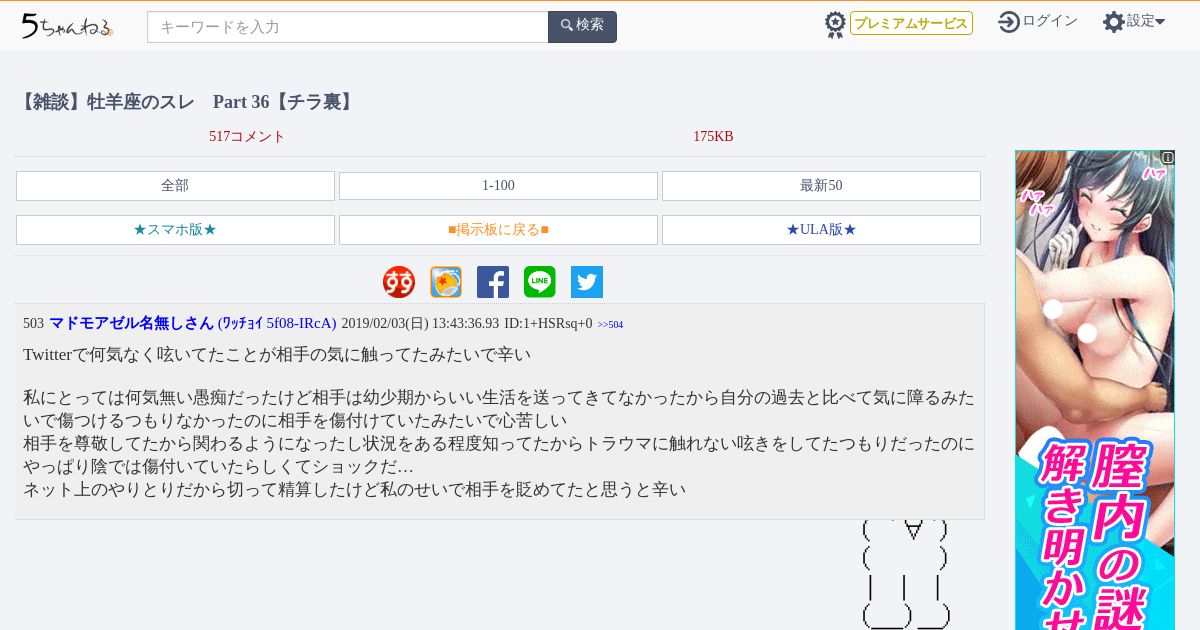The height and width of the screenshot is (630, 1200).
Task: Click the 517コメント count
Action: pyautogui.click(x=247, y=137)
